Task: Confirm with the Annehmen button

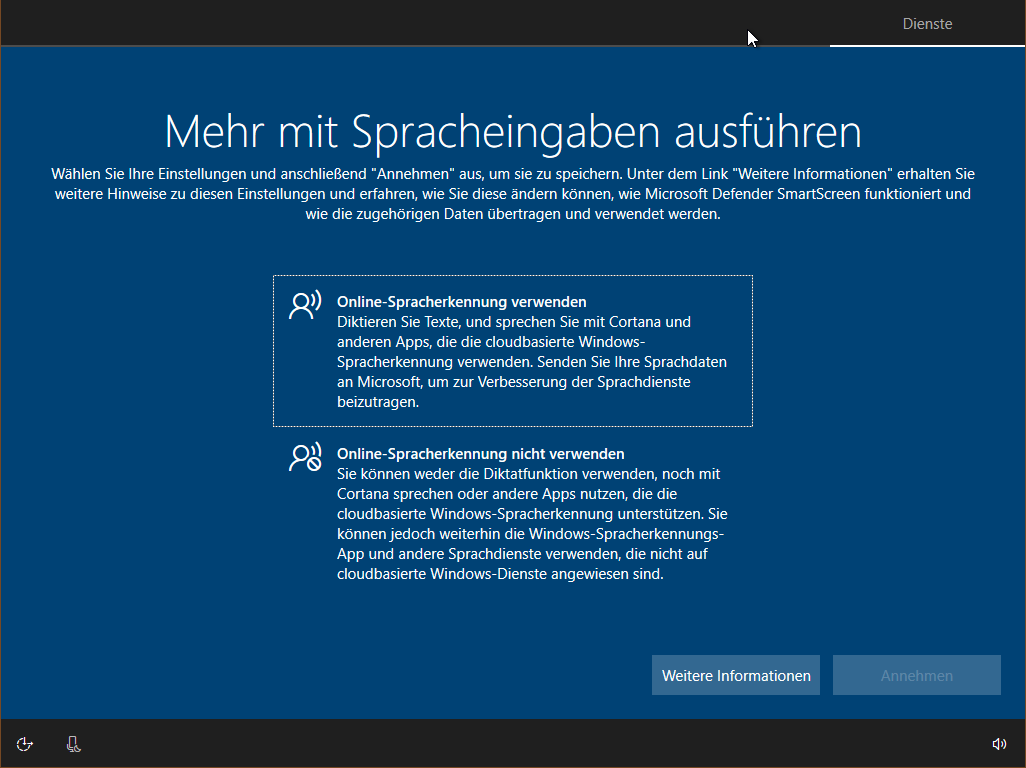Action: [x=917, y=675]
